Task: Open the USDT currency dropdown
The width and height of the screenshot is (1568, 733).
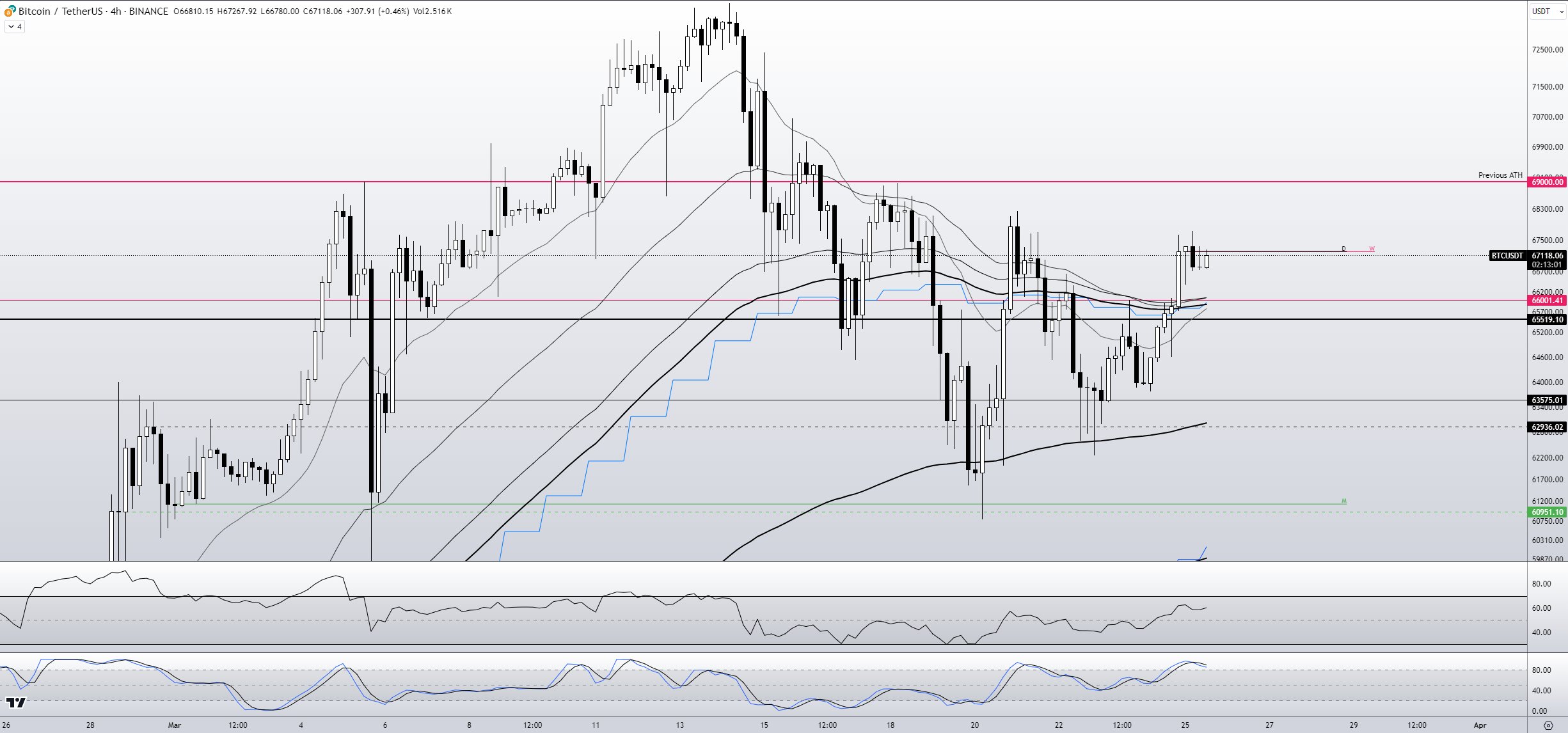Action: click(1547, 11)
